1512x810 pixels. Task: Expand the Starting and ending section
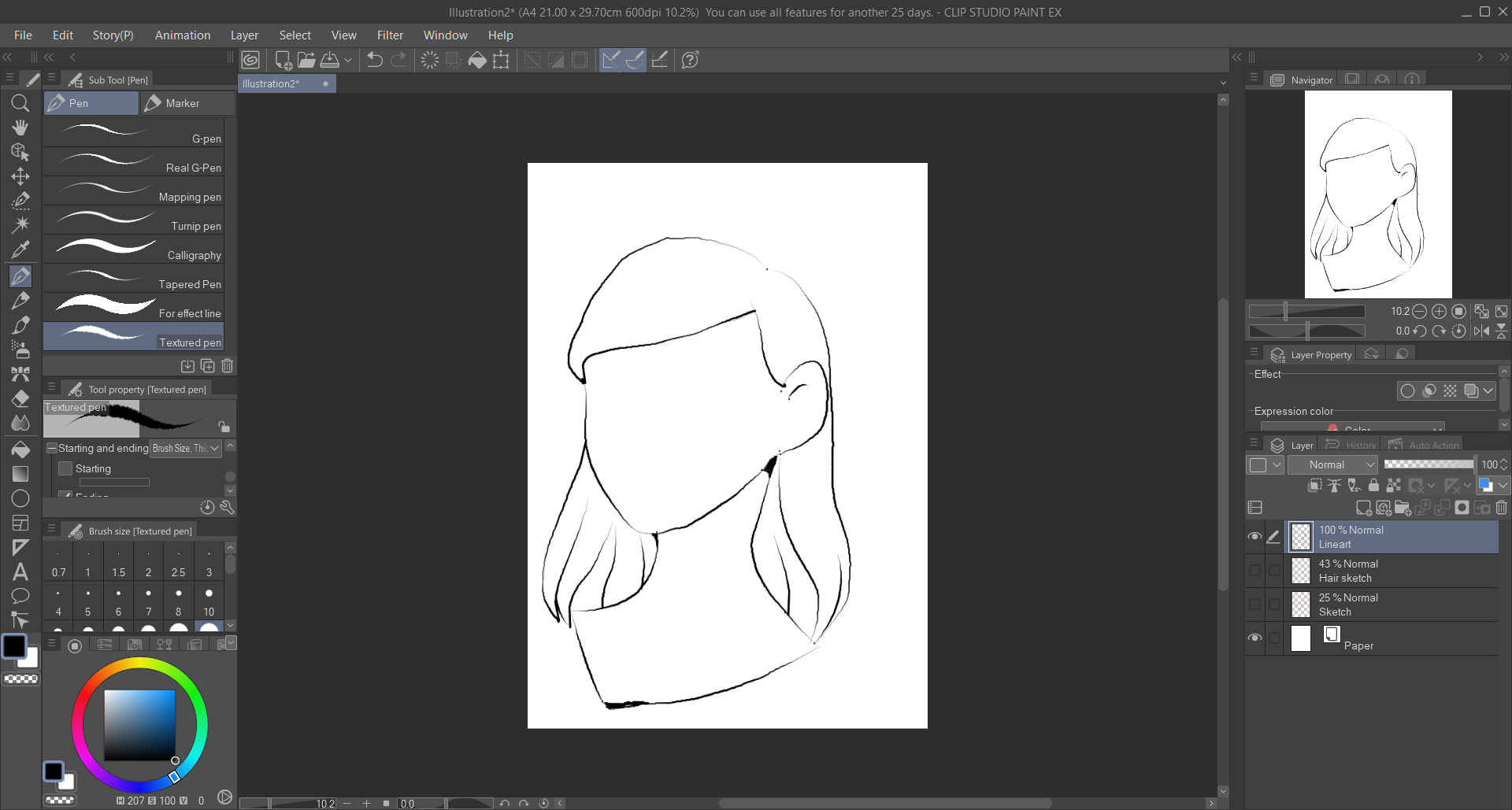pyautogui.click(x=52, y=448)
